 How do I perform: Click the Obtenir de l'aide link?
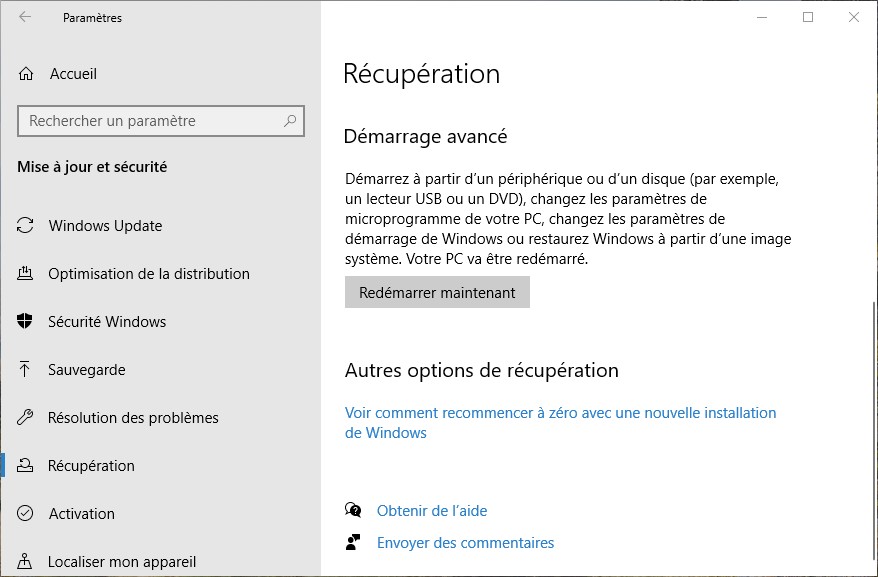[432, 511]
